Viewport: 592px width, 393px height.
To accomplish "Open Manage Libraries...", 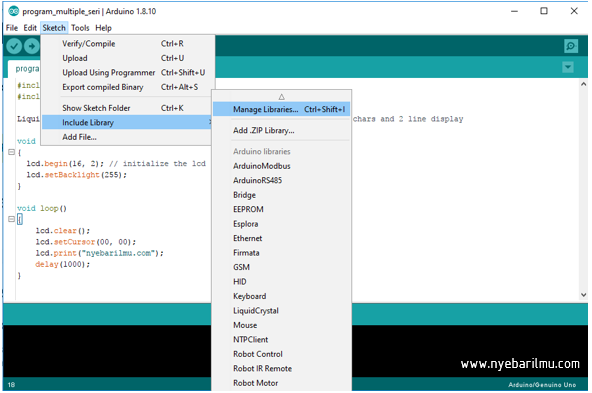I will (282, 109).
